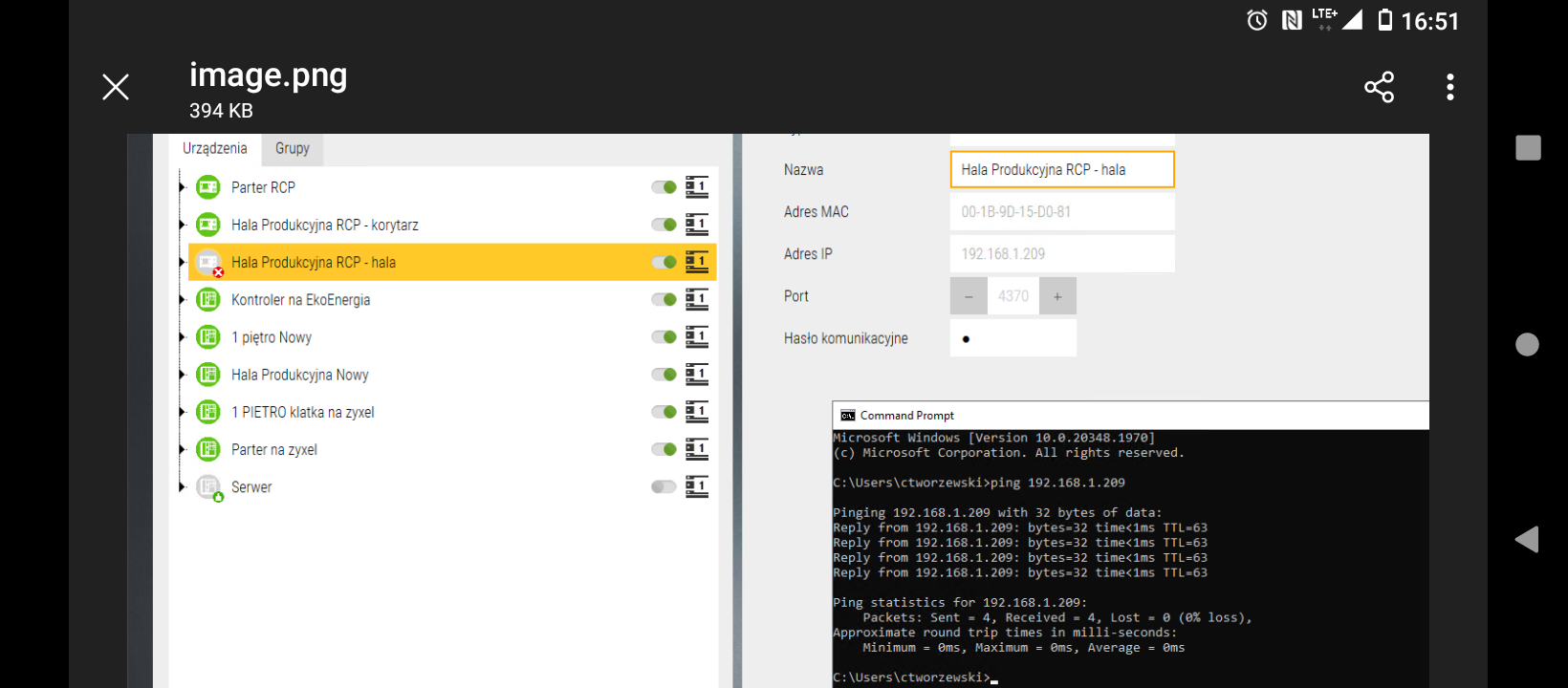This screenshot has height=688, width=1568.
Task: Toggle the Kontroler na EkoEnergia switch
Action: (664, 299)
